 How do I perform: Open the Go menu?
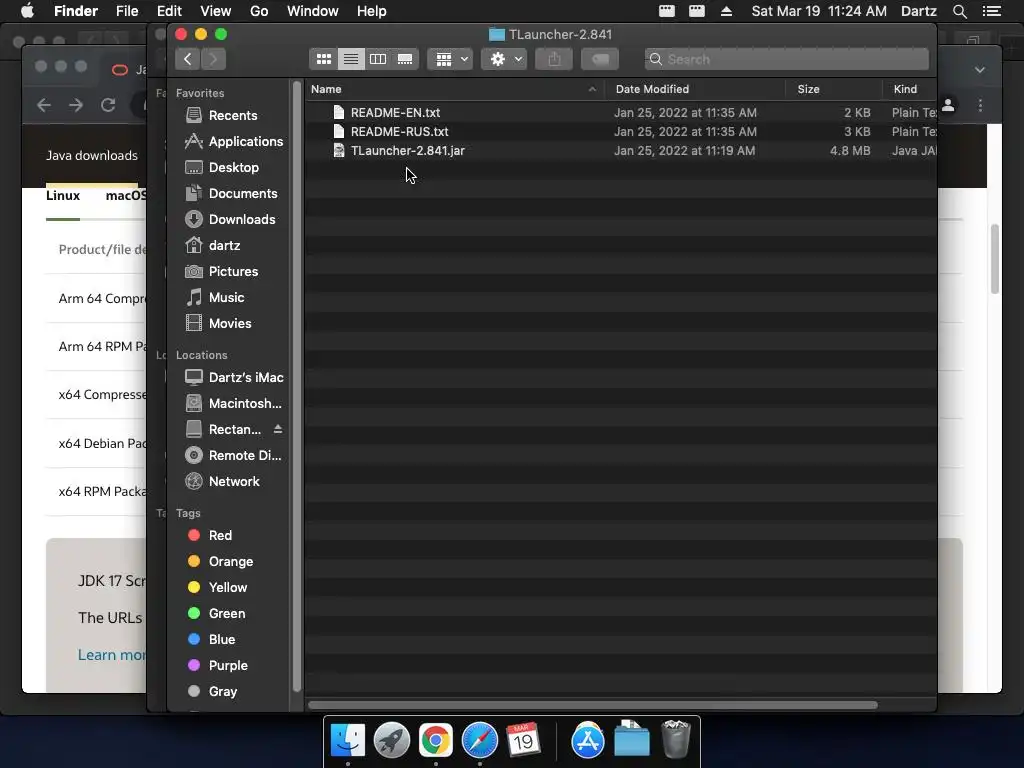click(259, 11)
